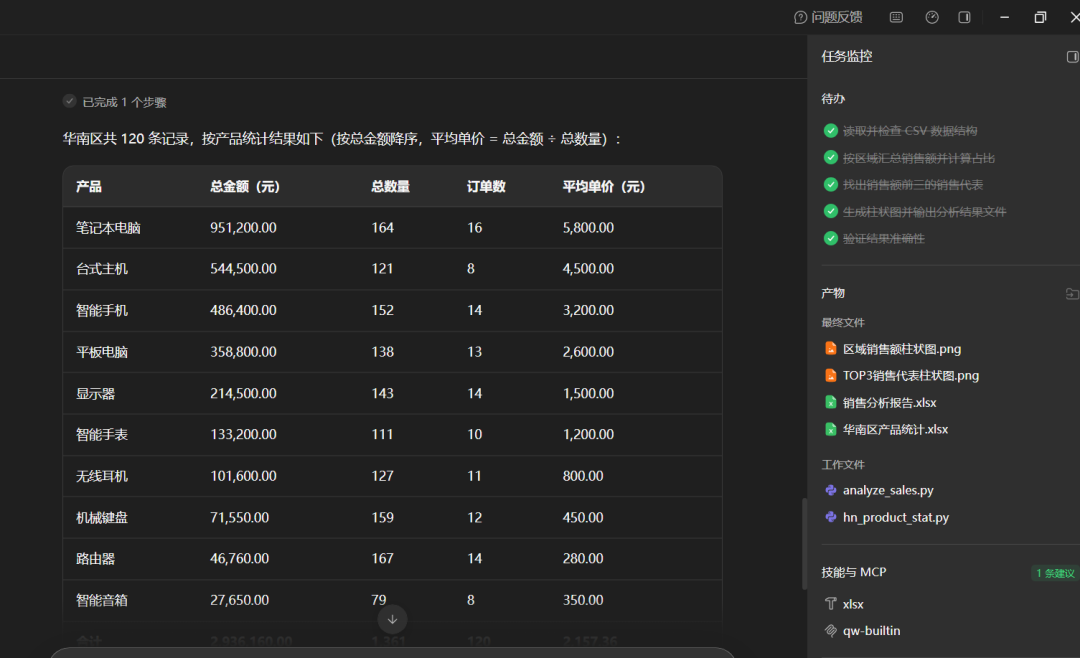Collapse the 任务监控 panel with its icon
The image size is (1080, 658).
(x=1072, y=56)
